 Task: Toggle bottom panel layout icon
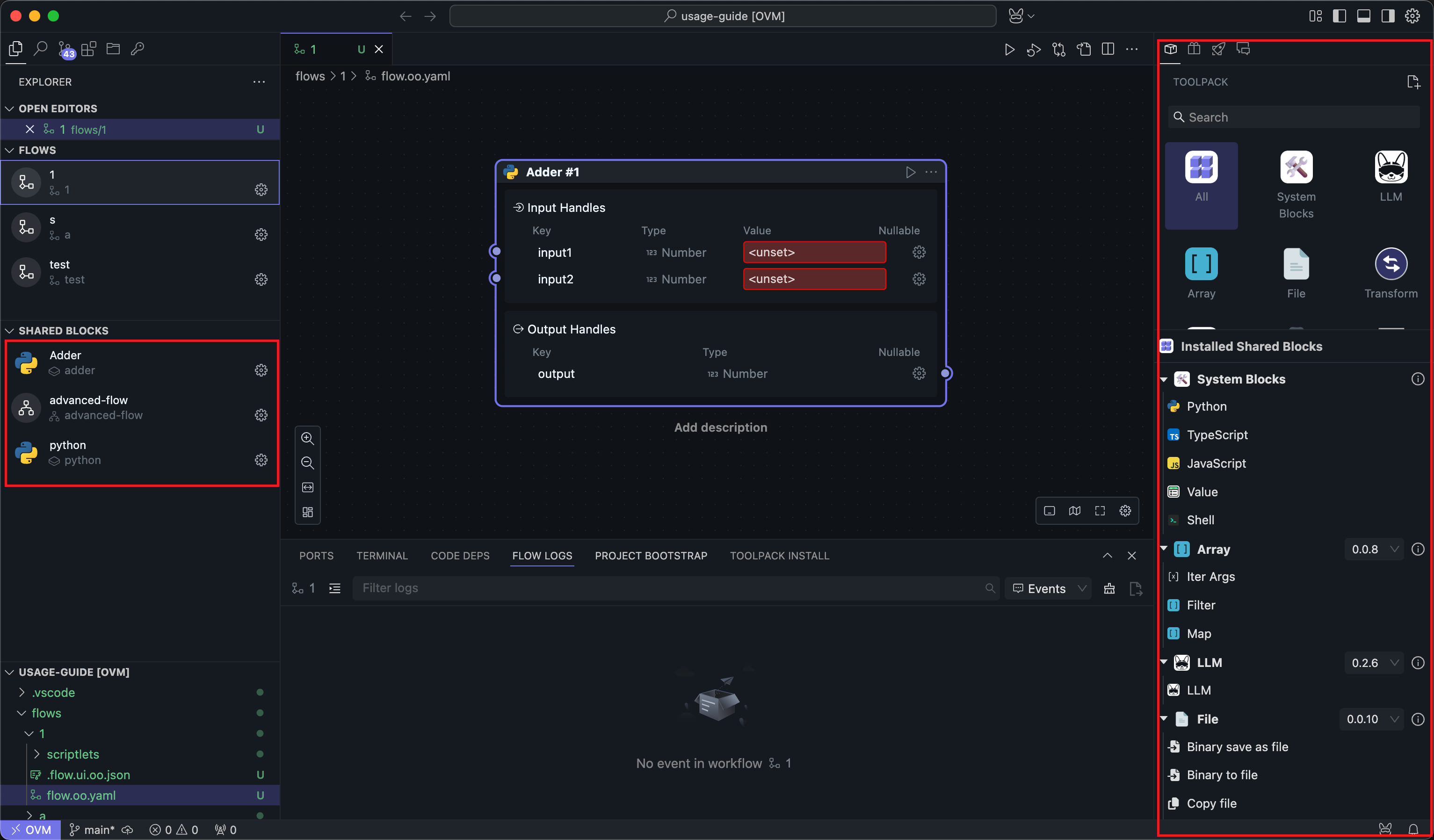(x=1363, y=16)
